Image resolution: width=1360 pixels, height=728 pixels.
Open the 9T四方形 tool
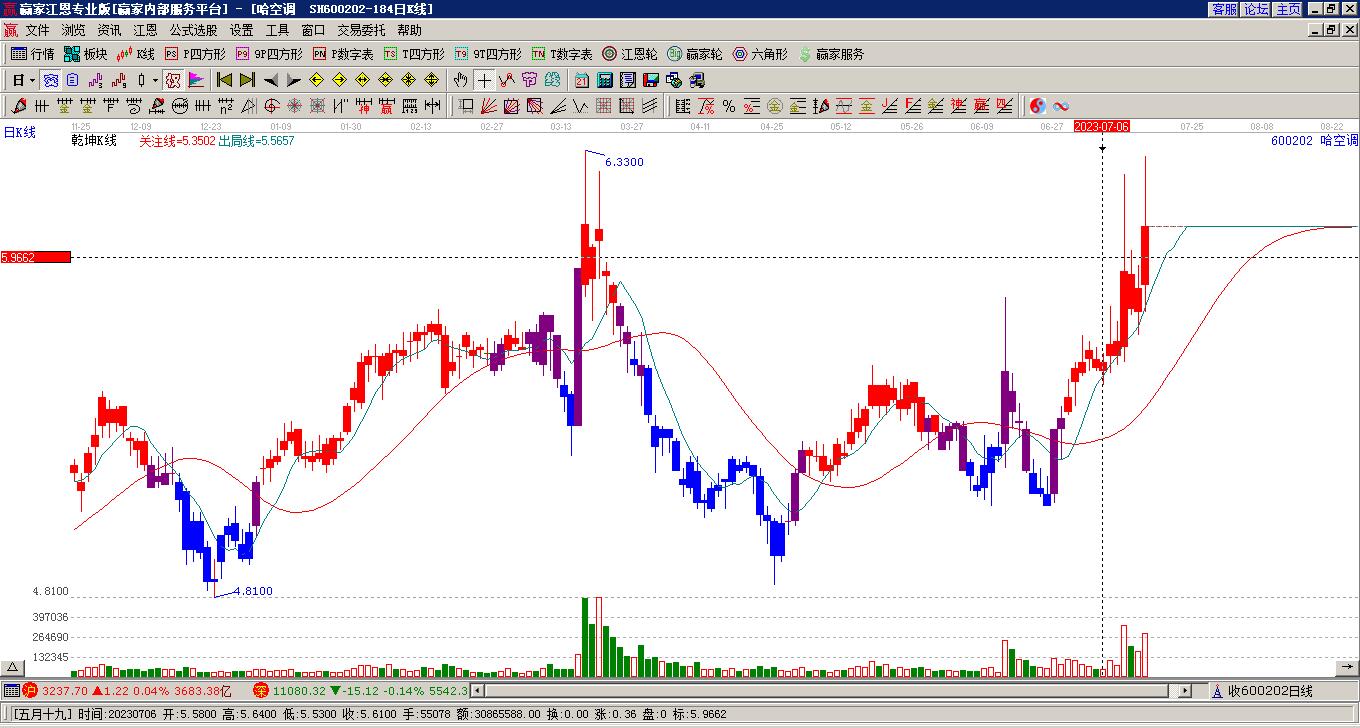click(488, 54)
